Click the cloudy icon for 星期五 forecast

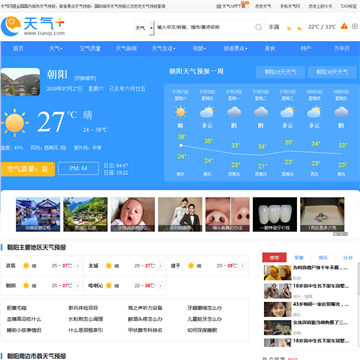click(x=341, y=112)
